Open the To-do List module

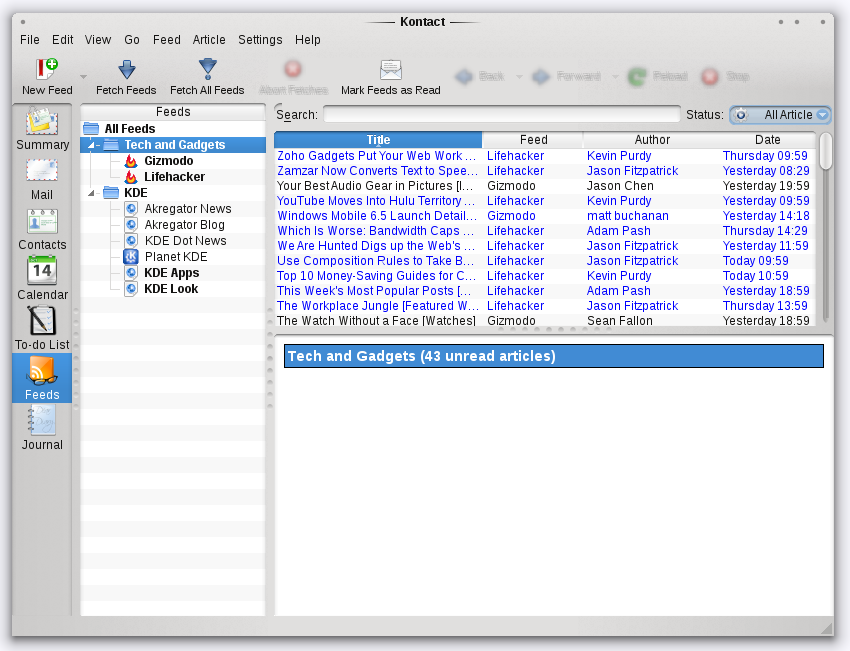click(42, 322)
